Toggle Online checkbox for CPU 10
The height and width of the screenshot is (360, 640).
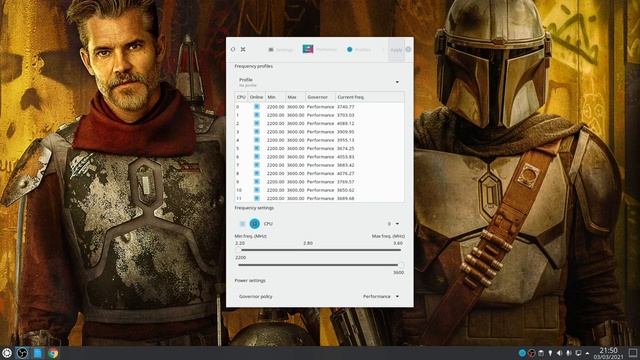click(x=257, y=190)
